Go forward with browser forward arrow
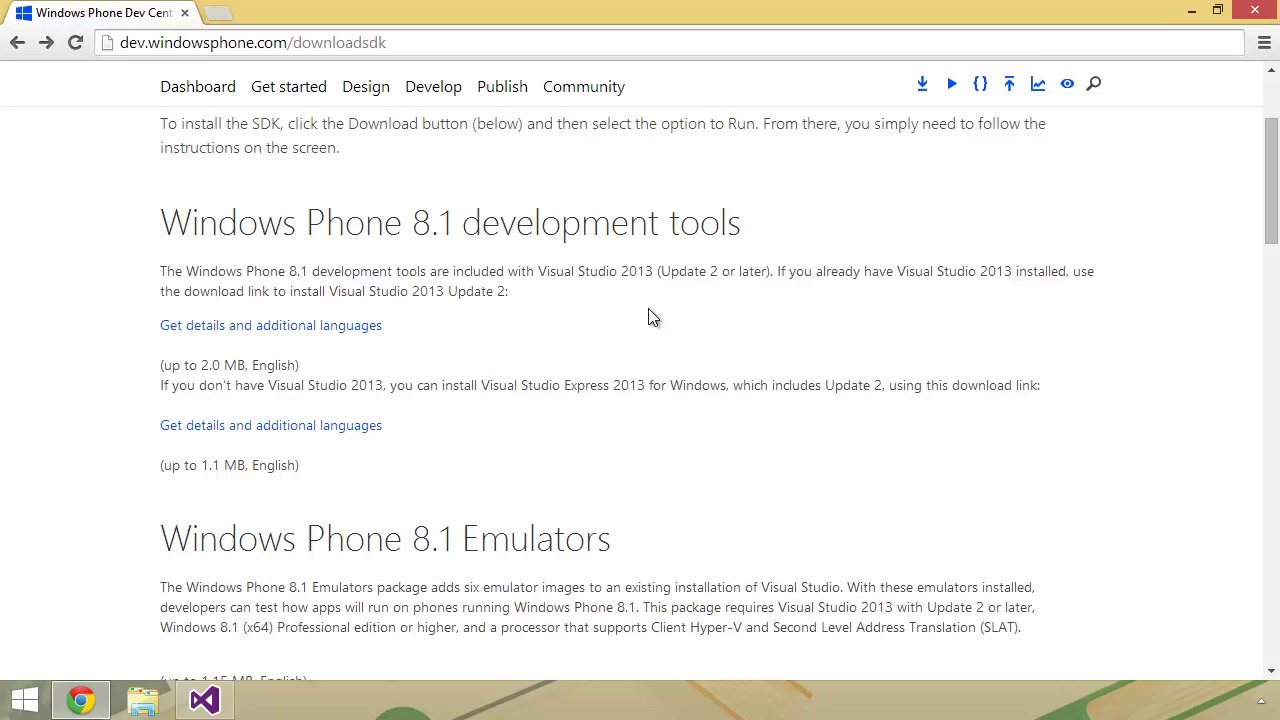Viewport: 1280px width, 720px height. pyautogui.click(x=46, y=42)
